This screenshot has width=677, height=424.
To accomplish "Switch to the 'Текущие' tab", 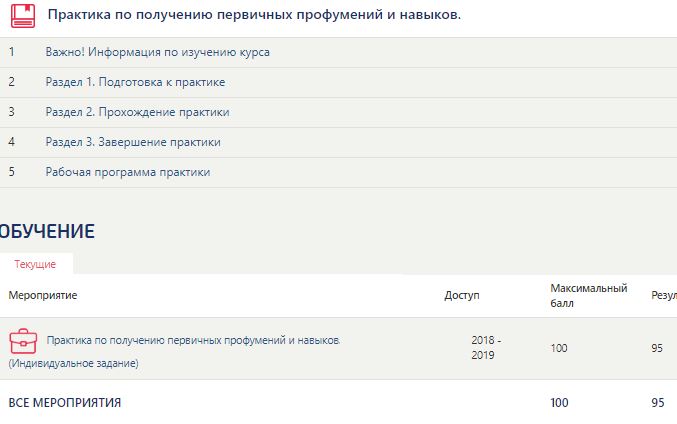I will point(35,264).
